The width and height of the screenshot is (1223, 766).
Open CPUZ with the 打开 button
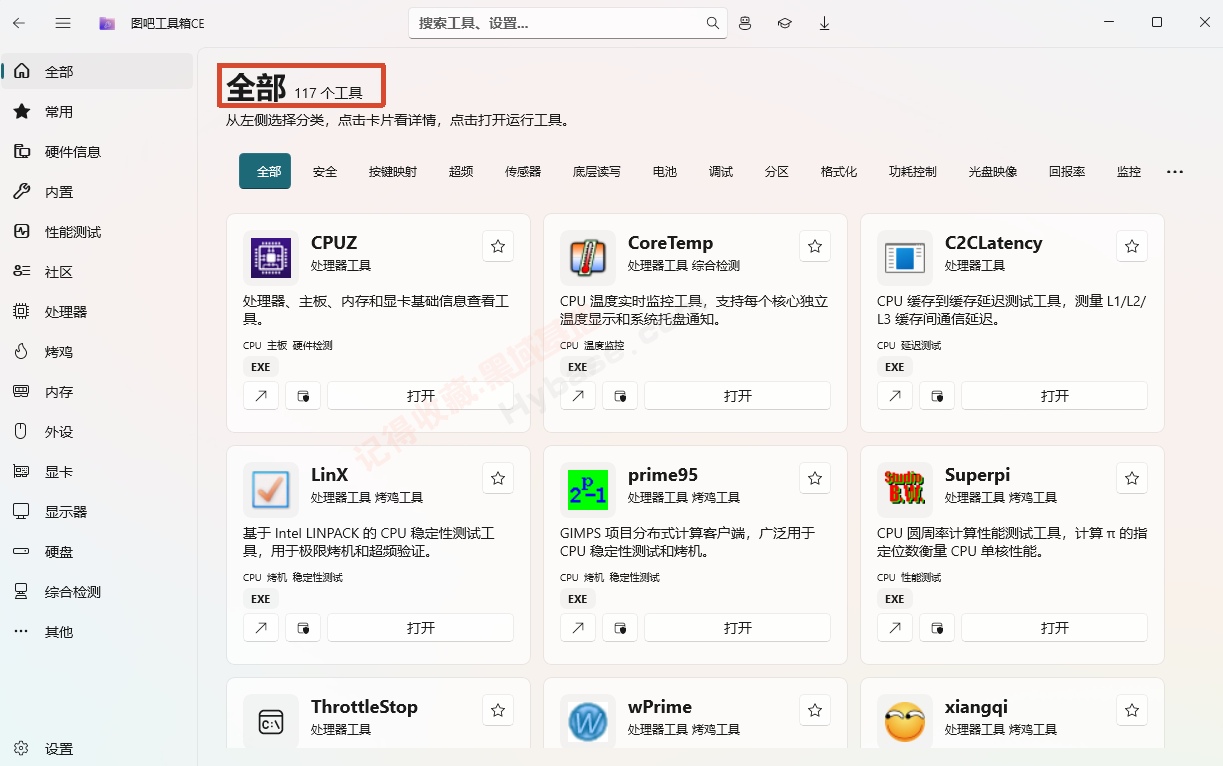(x=421, y=396)
